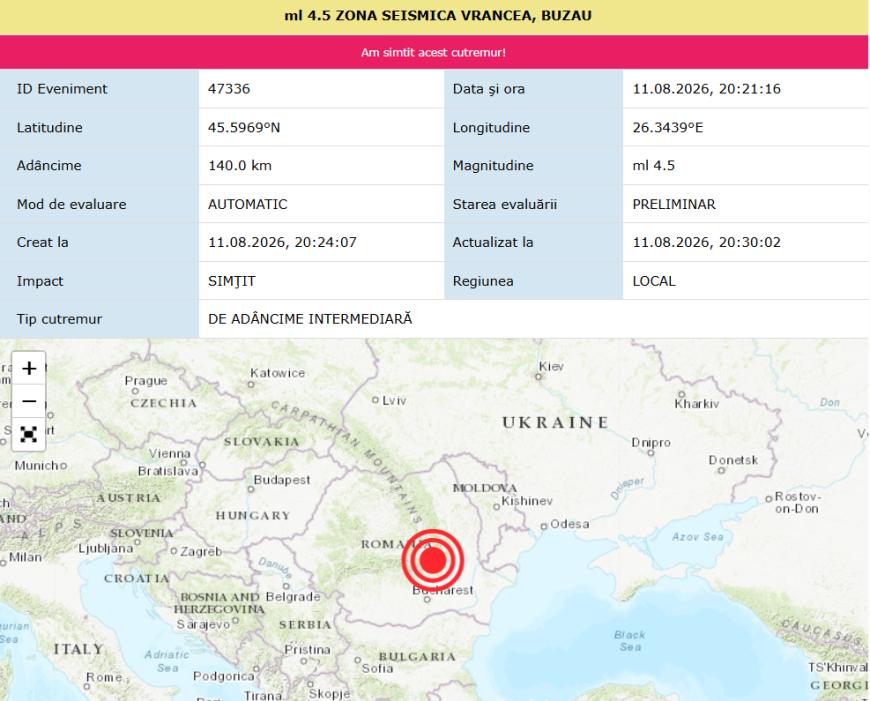
Task: Click Zagreb on the map
Action: coord(201,552)
